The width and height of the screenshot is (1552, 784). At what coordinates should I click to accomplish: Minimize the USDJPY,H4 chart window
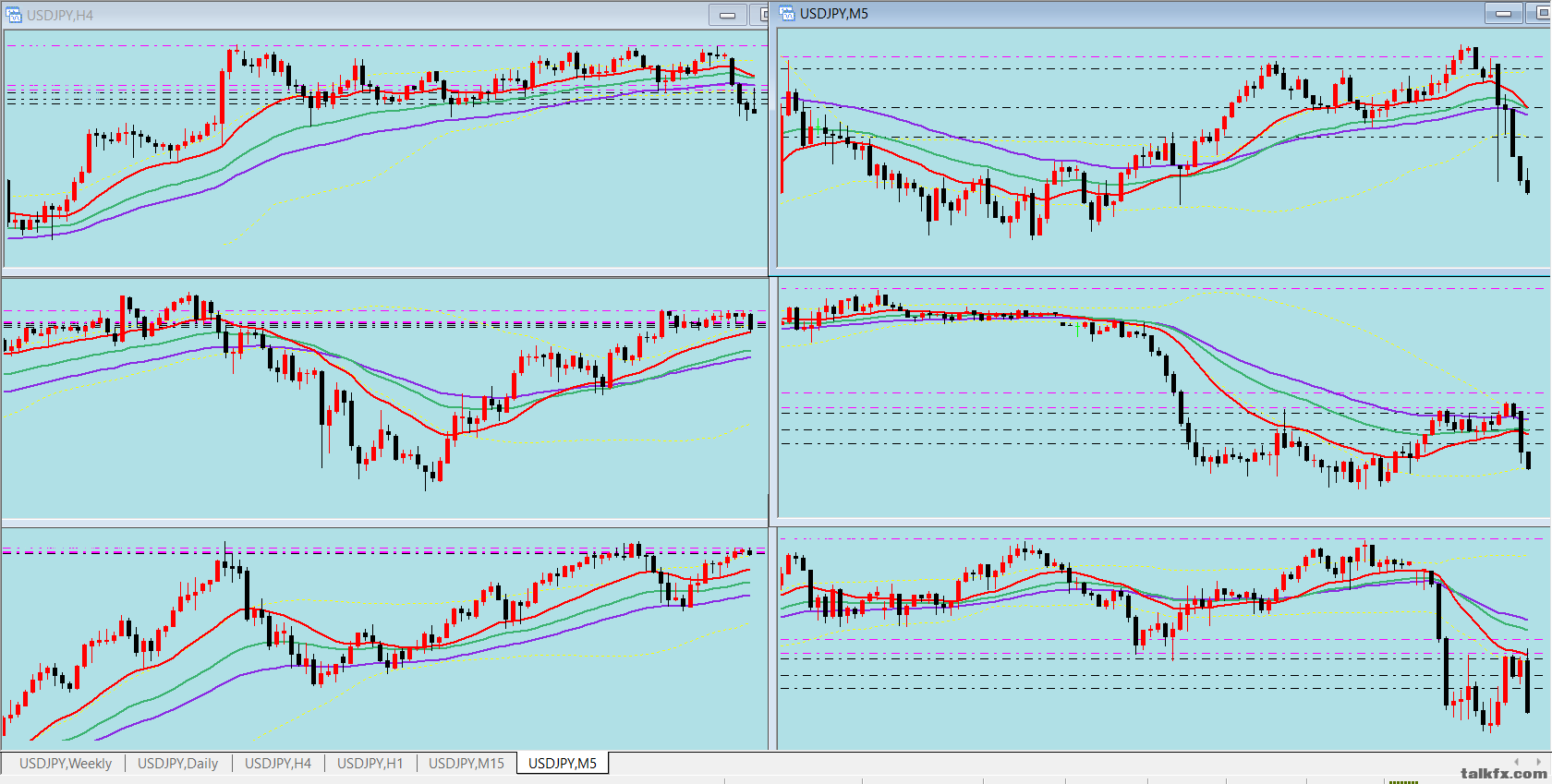728,15
